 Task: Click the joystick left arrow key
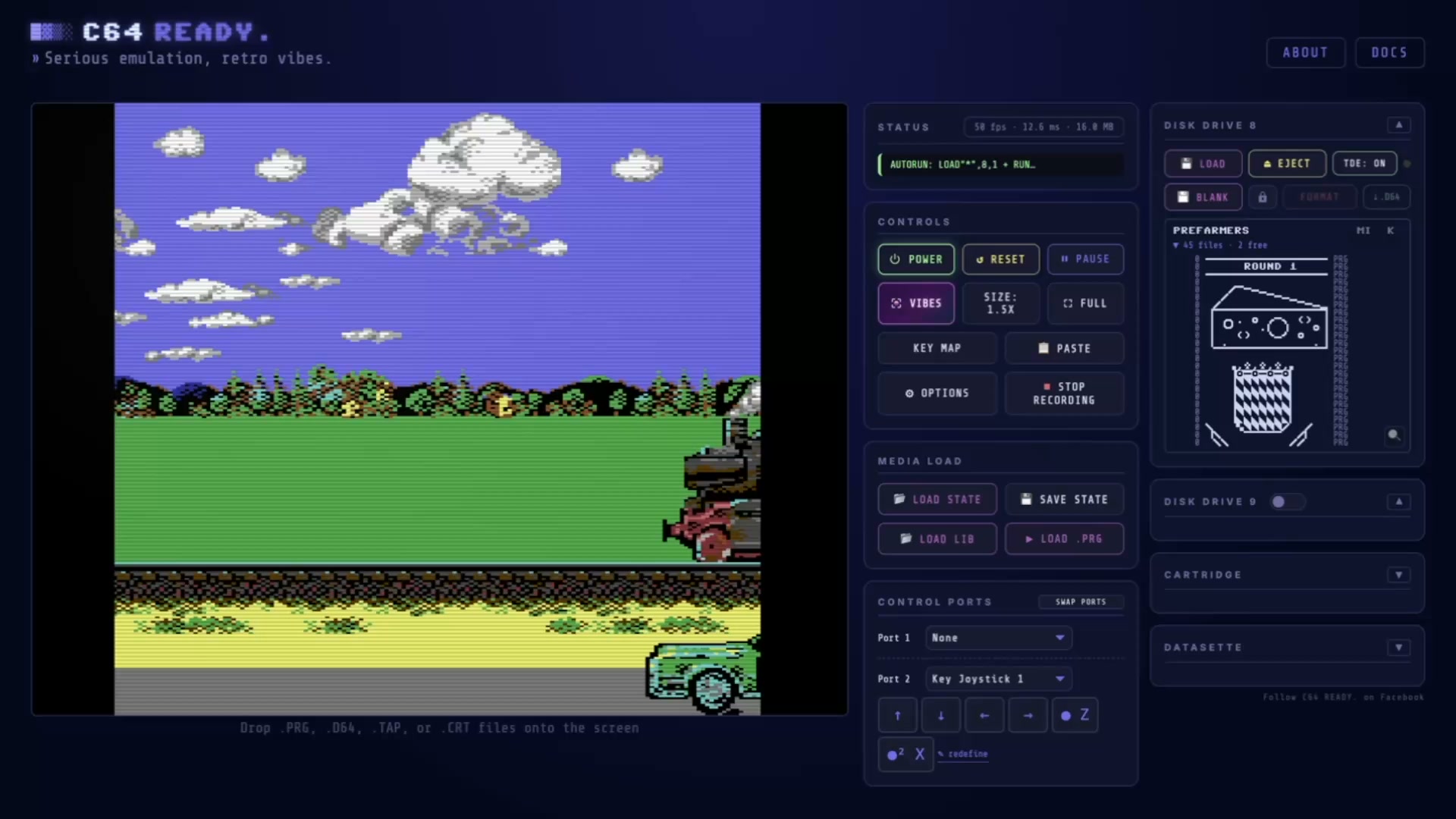984,715
